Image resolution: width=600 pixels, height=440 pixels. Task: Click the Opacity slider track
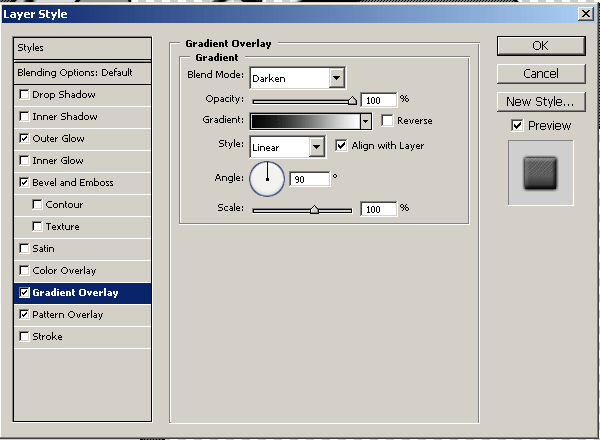[x=300, y=101]
